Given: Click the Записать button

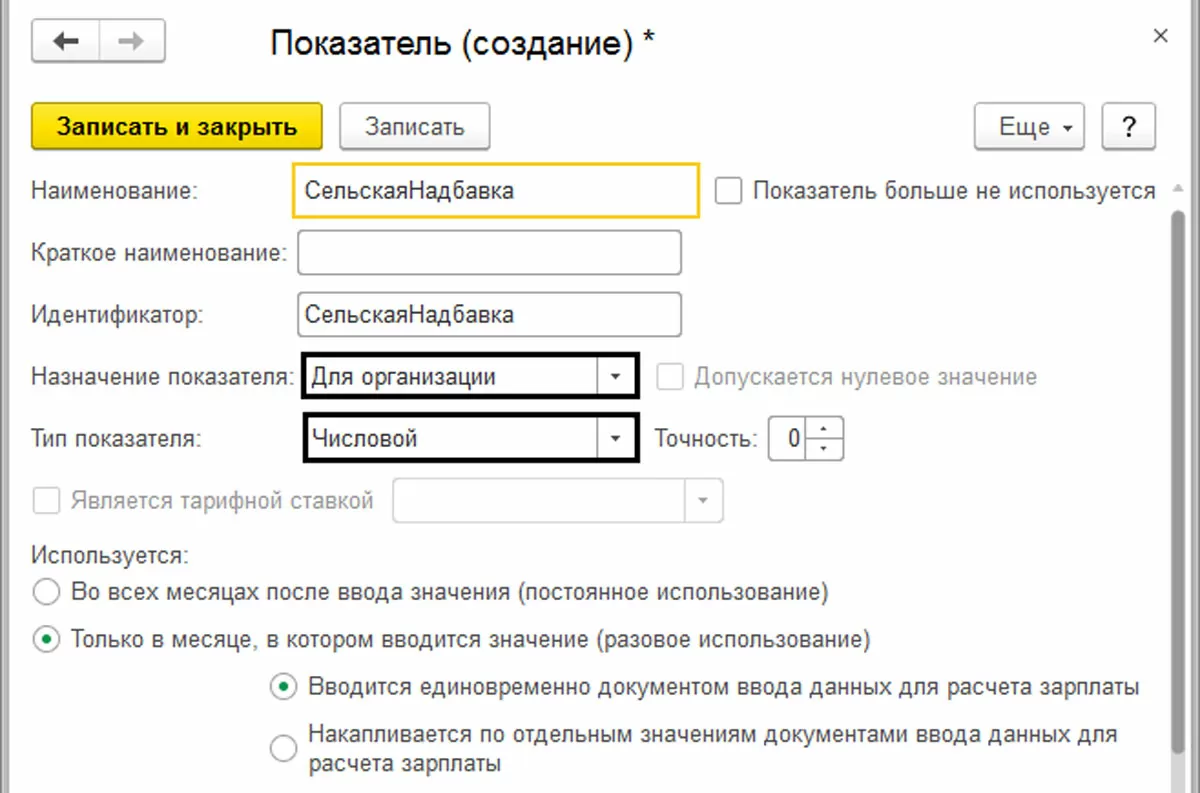Looking at the screenshot, I should click(414, 127).
